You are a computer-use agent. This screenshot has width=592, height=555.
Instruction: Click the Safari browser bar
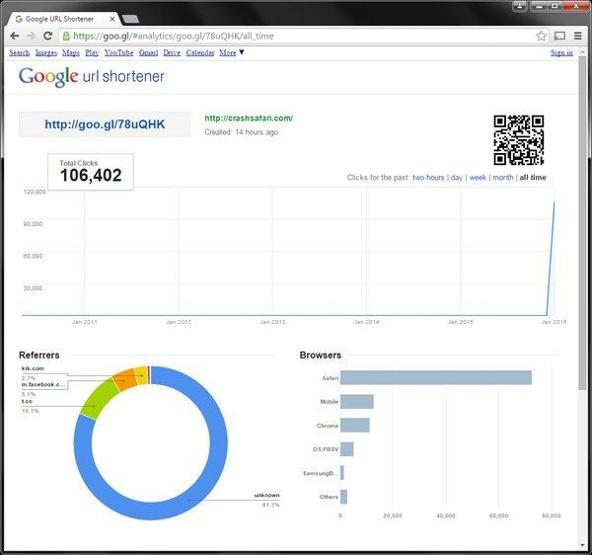[436, 378]
